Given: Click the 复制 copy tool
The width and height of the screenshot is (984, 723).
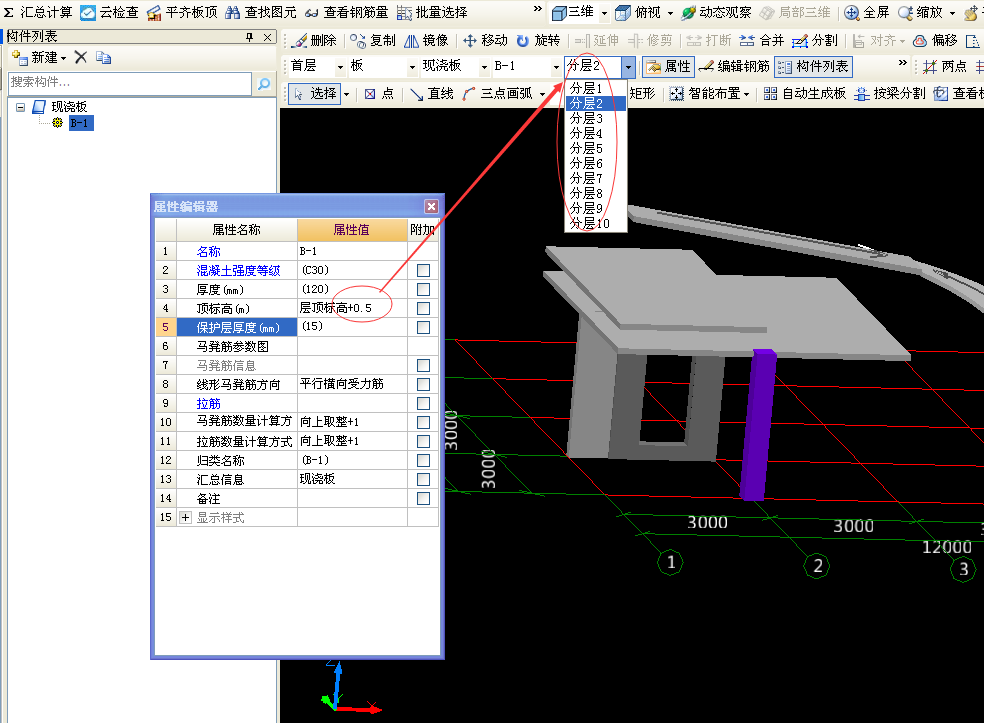Looking at the screenshot, I should coord(373,40).
